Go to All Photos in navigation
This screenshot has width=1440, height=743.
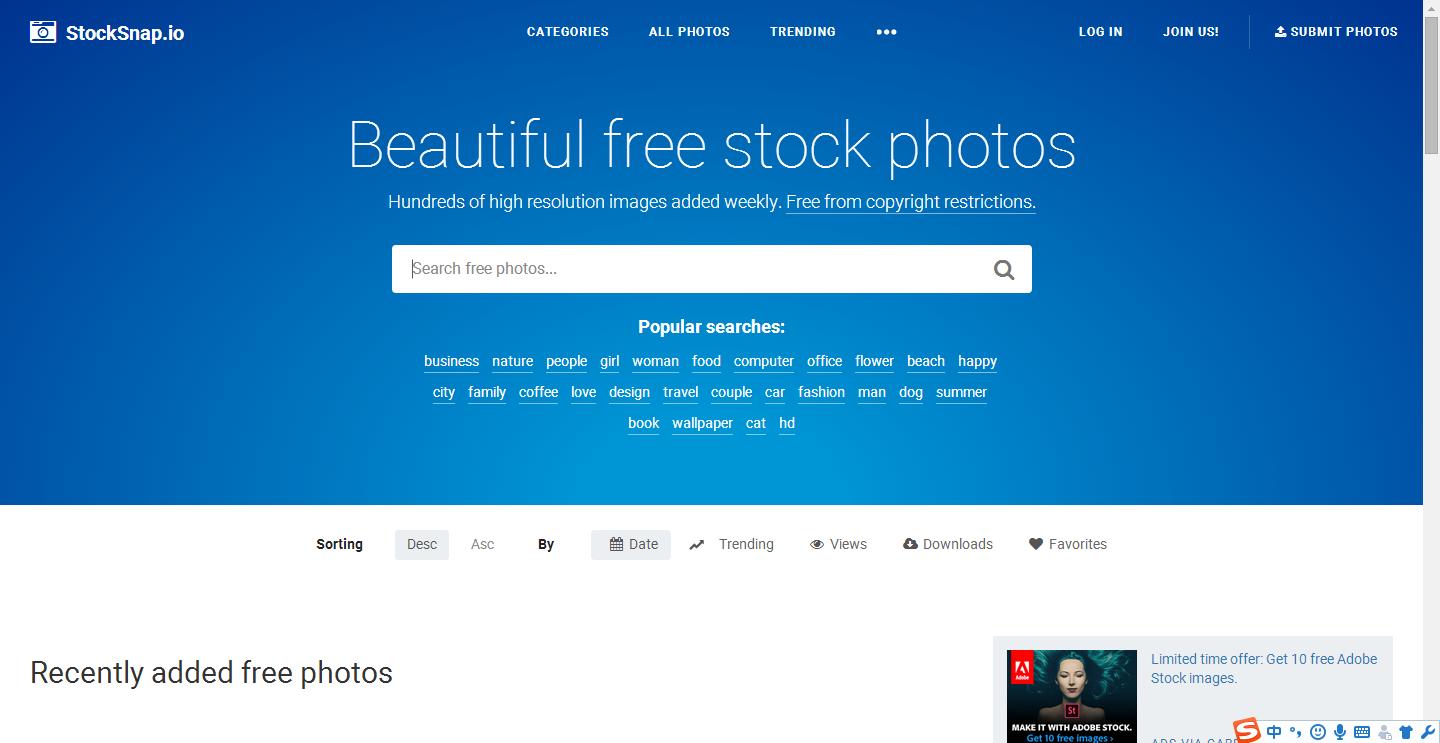[x=689, y=32]
